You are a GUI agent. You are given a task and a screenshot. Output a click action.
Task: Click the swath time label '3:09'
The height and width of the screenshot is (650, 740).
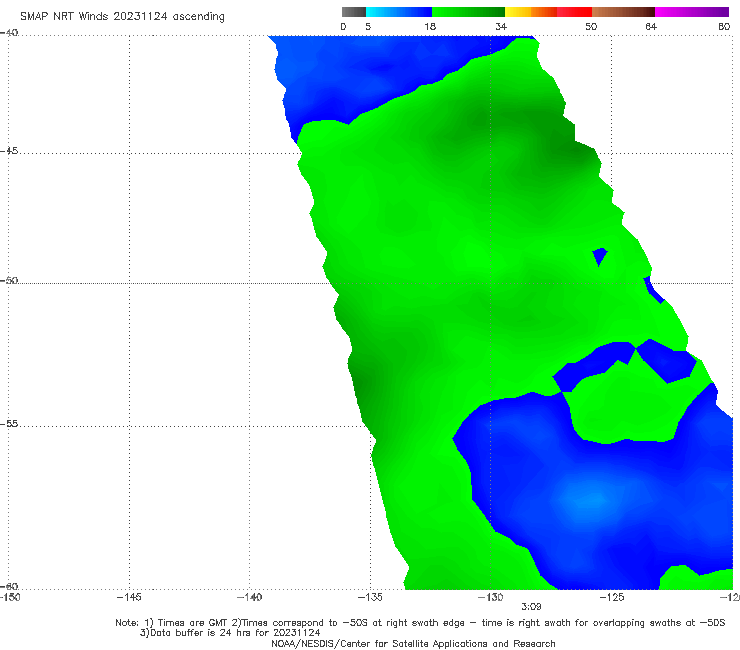point(531,607)
